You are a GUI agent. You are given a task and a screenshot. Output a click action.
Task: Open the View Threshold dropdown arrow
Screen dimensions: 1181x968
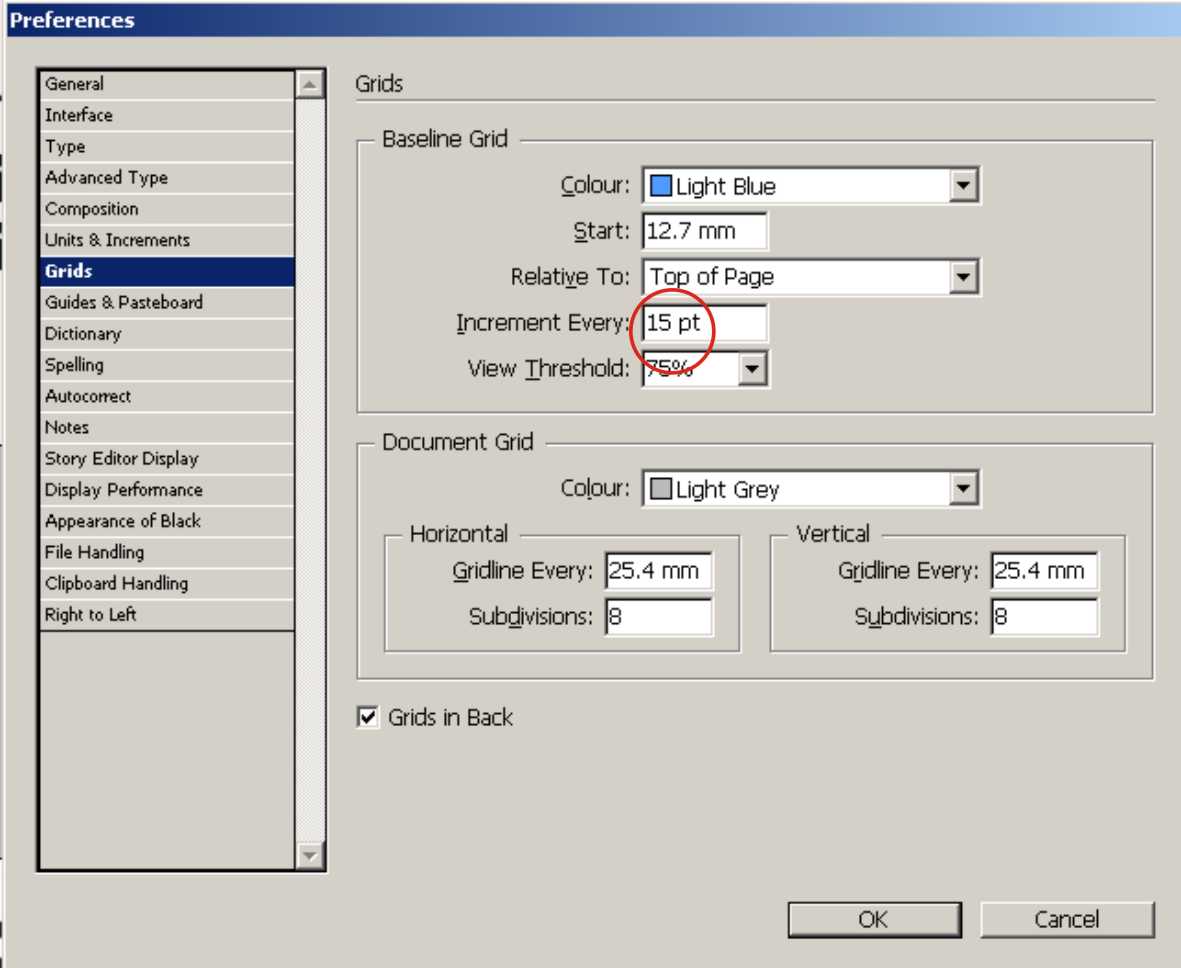pyautogui.click(x=752, y=369)
